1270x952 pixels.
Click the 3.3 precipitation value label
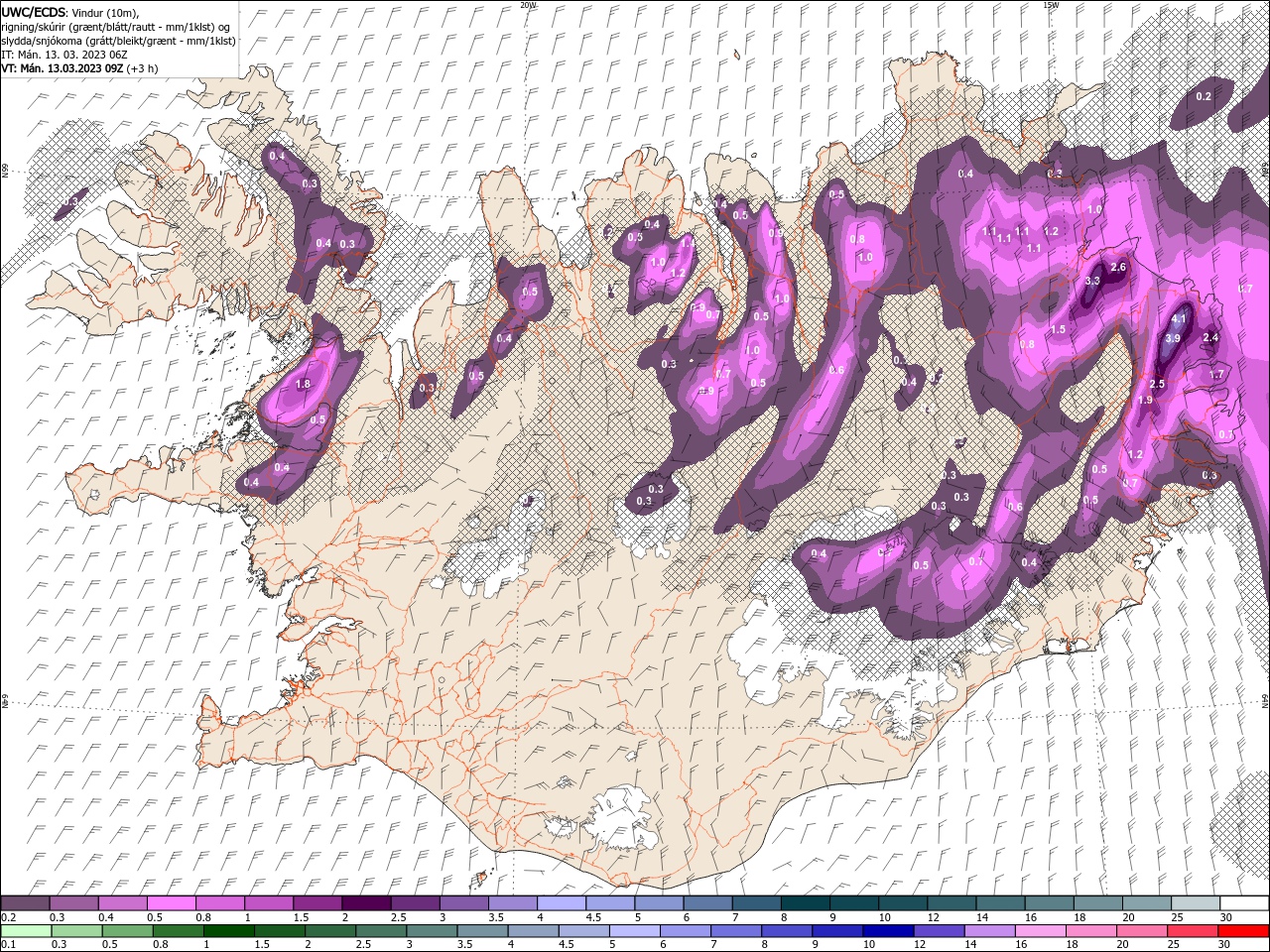(x=1092, y=281)
